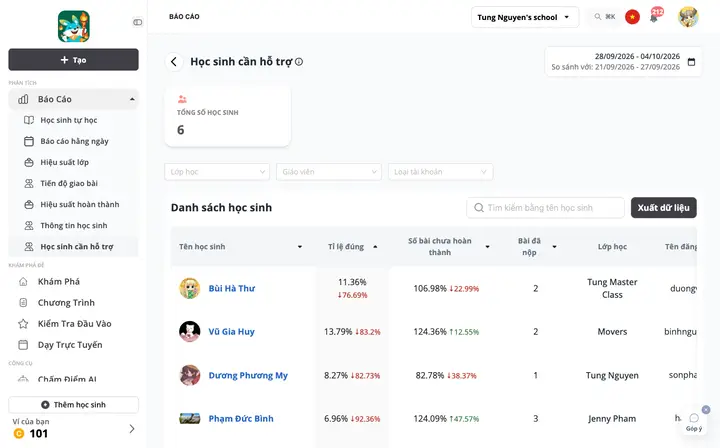Click the Xuất dữ liệu button
Screen dimensions: 720x448
tap(664, 208)
